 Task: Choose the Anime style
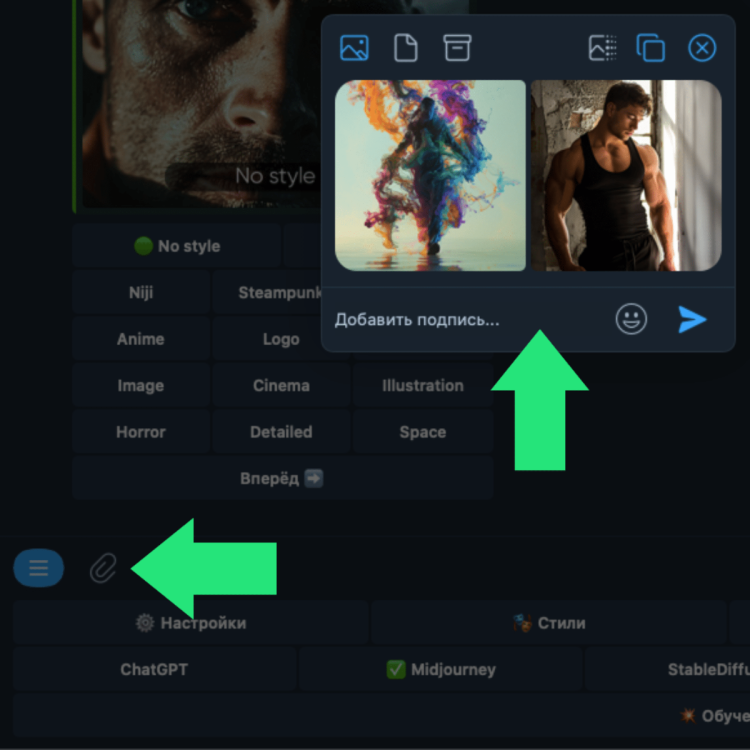point(140,339)
